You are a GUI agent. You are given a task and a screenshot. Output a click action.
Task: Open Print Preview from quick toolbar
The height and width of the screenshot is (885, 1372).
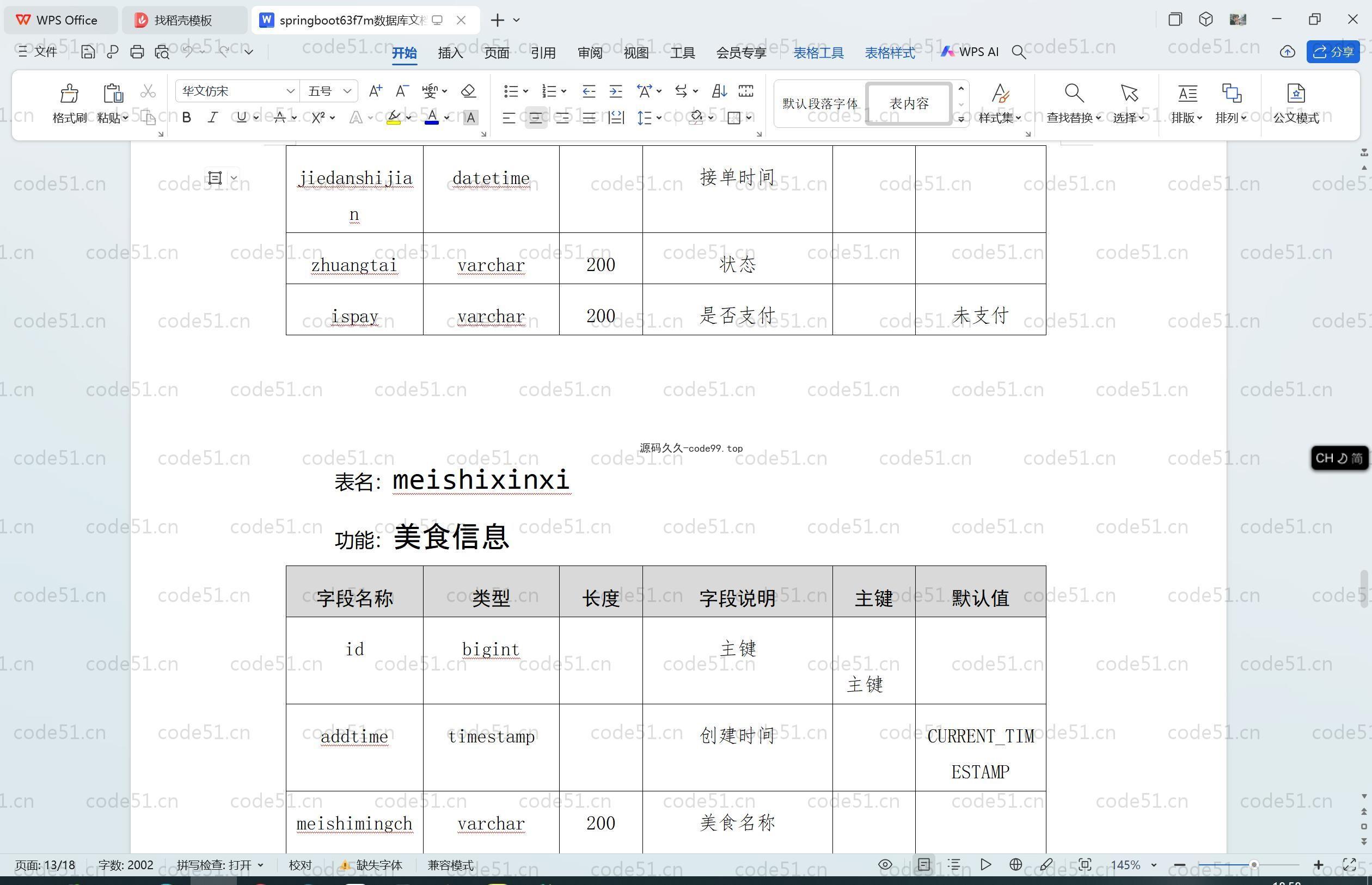[162, 52]
